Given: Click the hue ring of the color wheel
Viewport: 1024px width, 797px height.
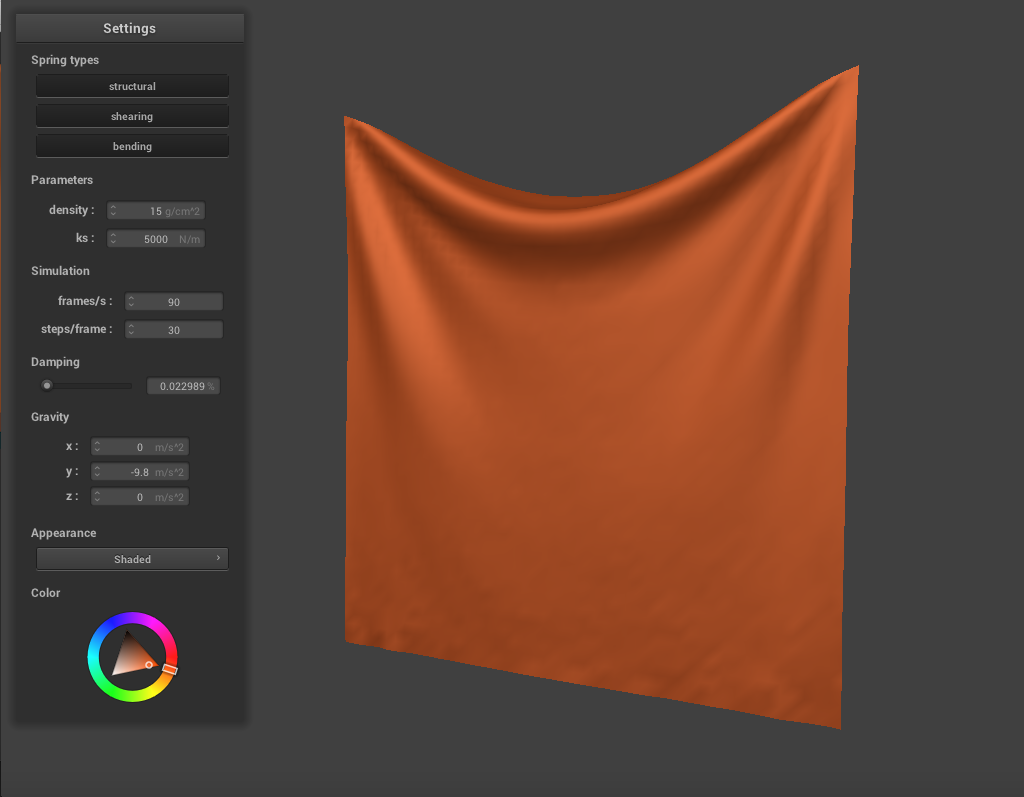Looking at the screenshot, I should (x=133, y=619).
